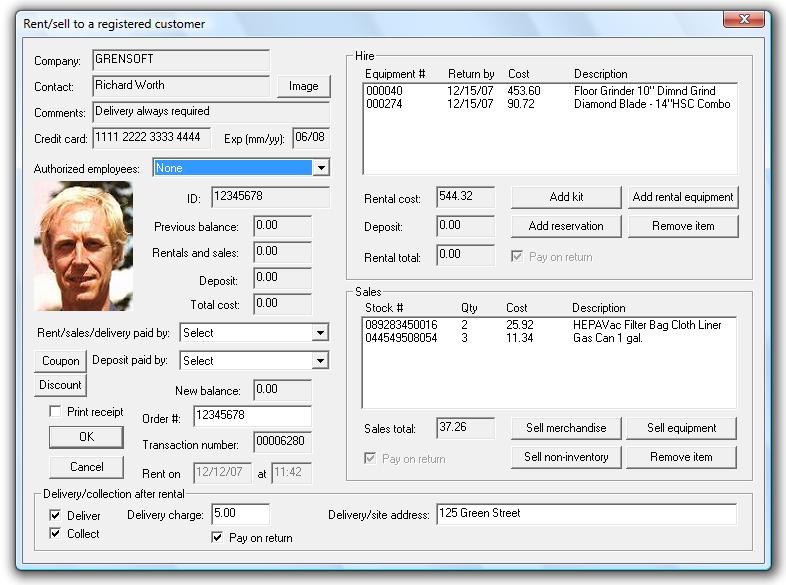Open the Authorized employees dropdown
The height and width of the screenshot is (585, 786).
point(321,168)
